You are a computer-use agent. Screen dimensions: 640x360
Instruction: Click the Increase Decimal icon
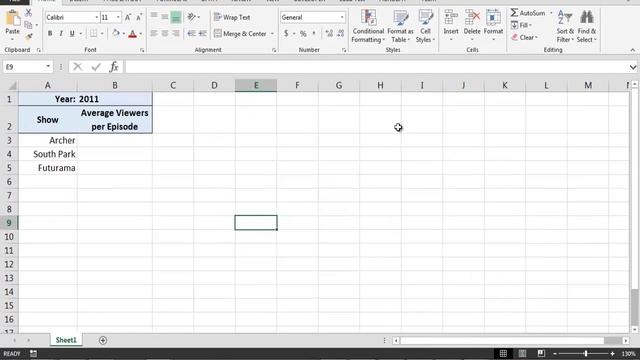(x=329, y=33)
